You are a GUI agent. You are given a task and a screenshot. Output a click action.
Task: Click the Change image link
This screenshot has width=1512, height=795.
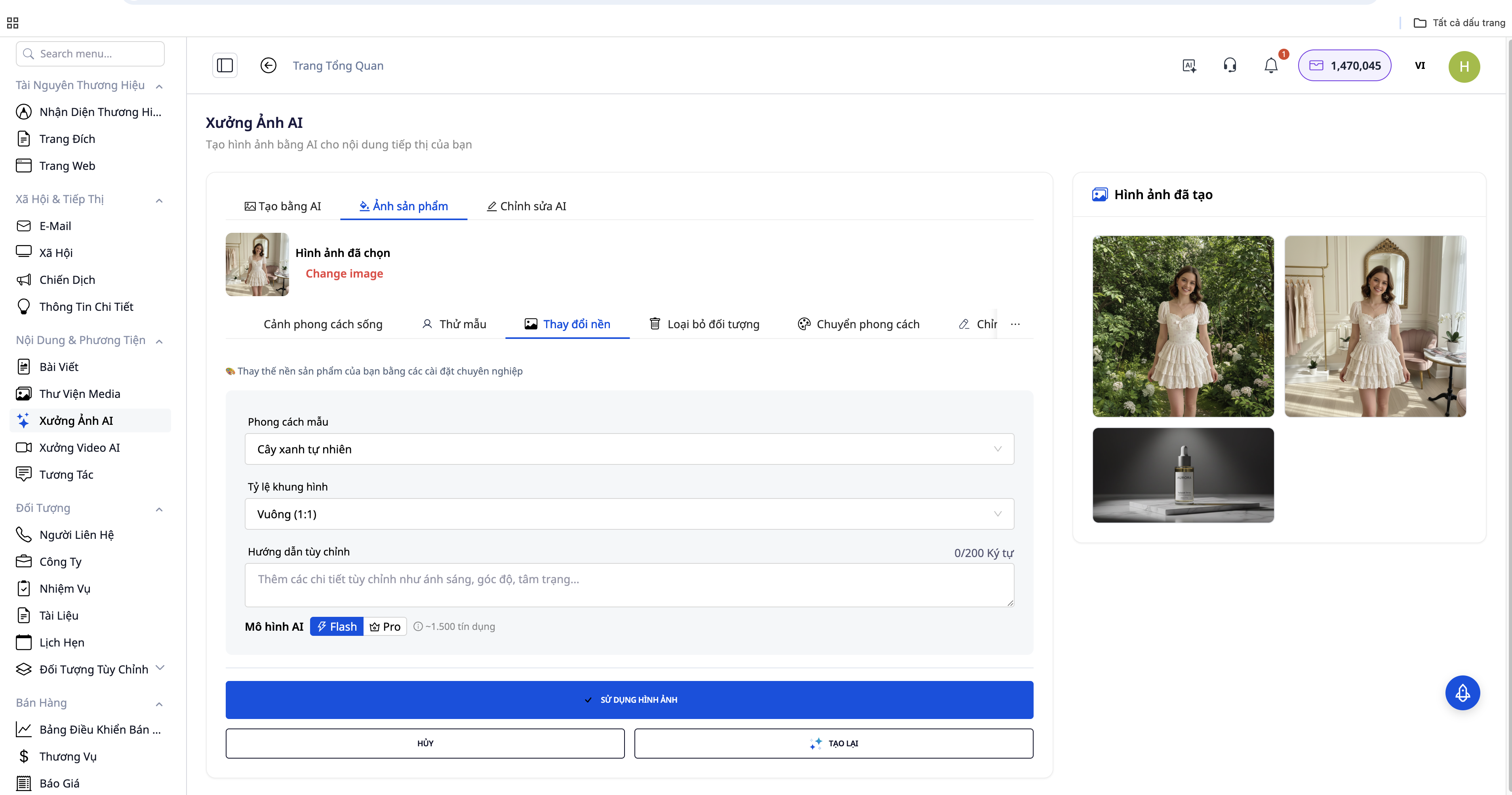coord(344,274)
